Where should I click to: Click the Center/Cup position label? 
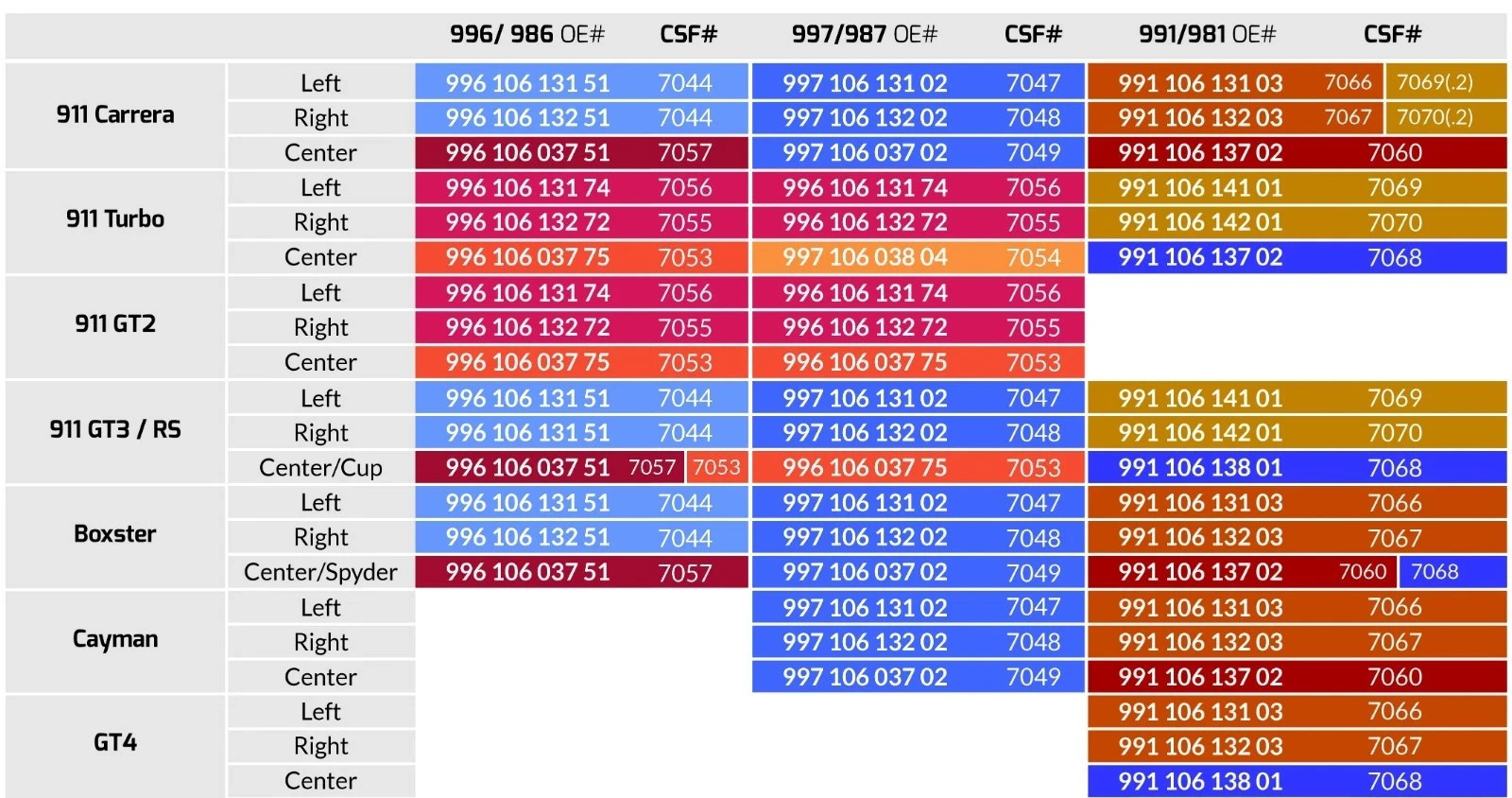(x=320, y=468)
